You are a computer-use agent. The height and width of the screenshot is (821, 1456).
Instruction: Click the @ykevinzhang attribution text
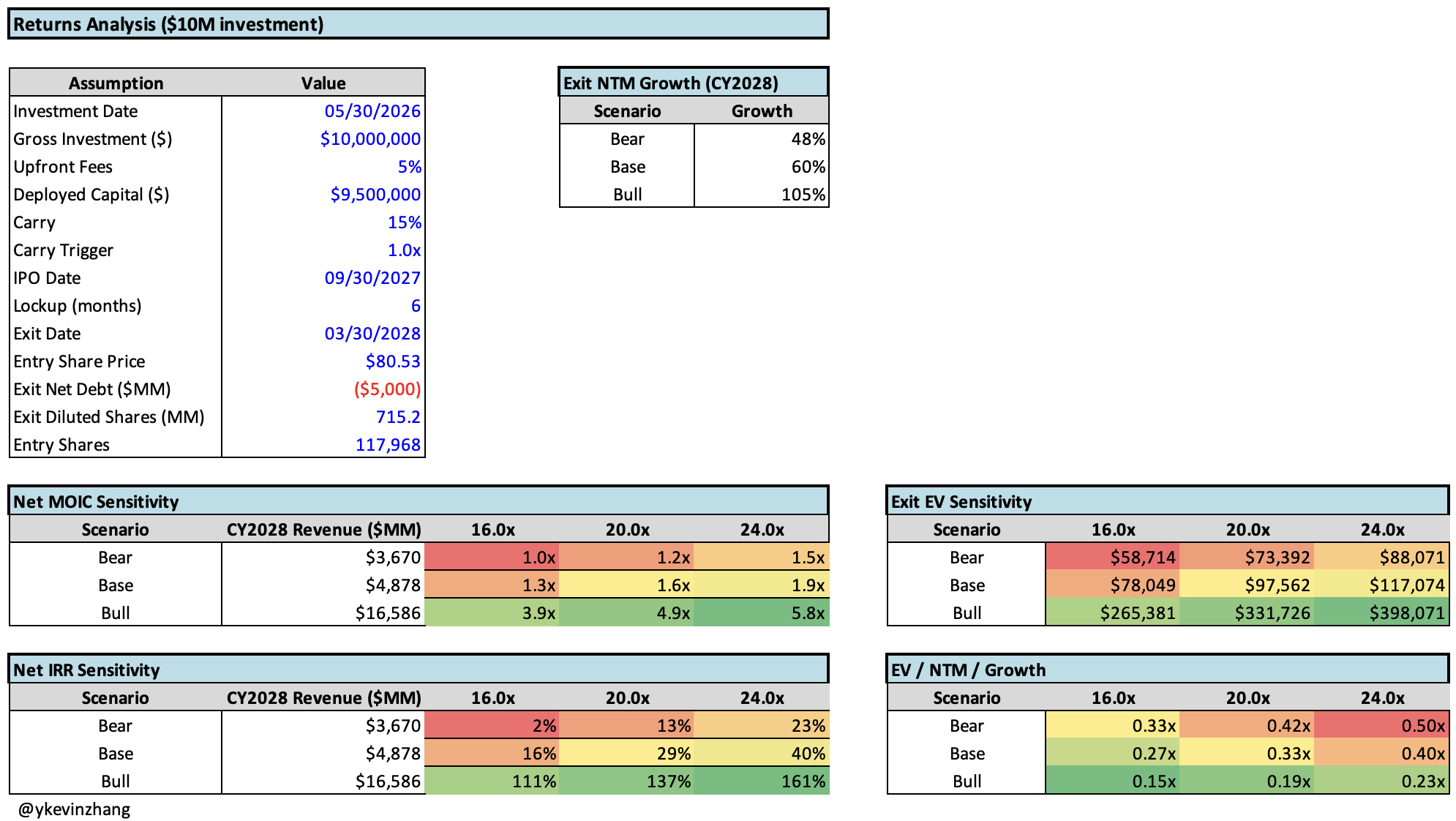pos(74,809)
